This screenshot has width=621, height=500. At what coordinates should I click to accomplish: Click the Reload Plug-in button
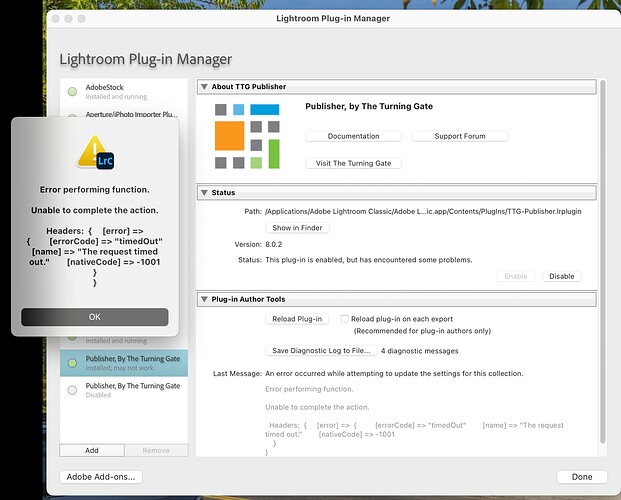tap(297, 319)
